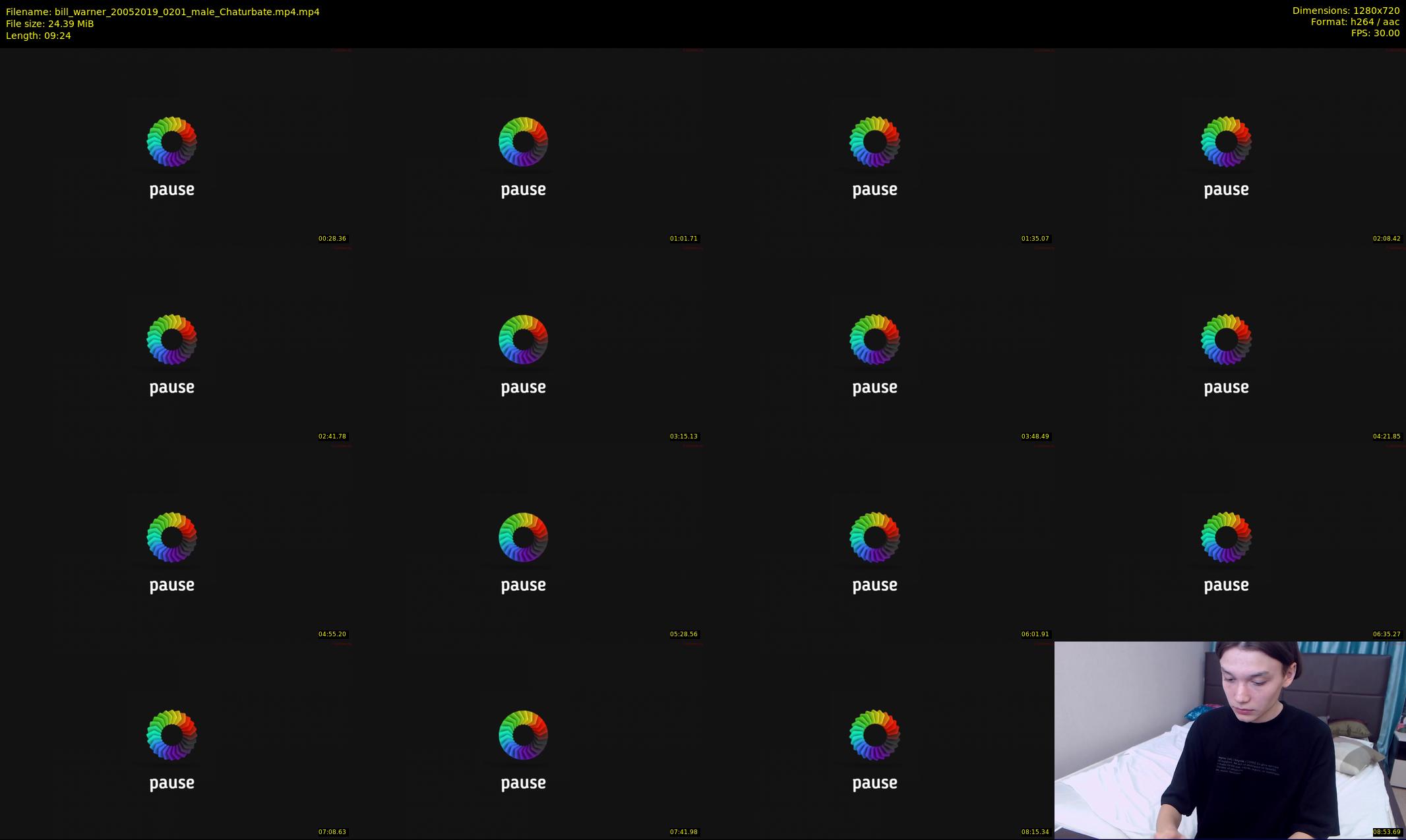Click the File size 24.39 MiB text
The image size is (1406, 840).
click(49, 24)
